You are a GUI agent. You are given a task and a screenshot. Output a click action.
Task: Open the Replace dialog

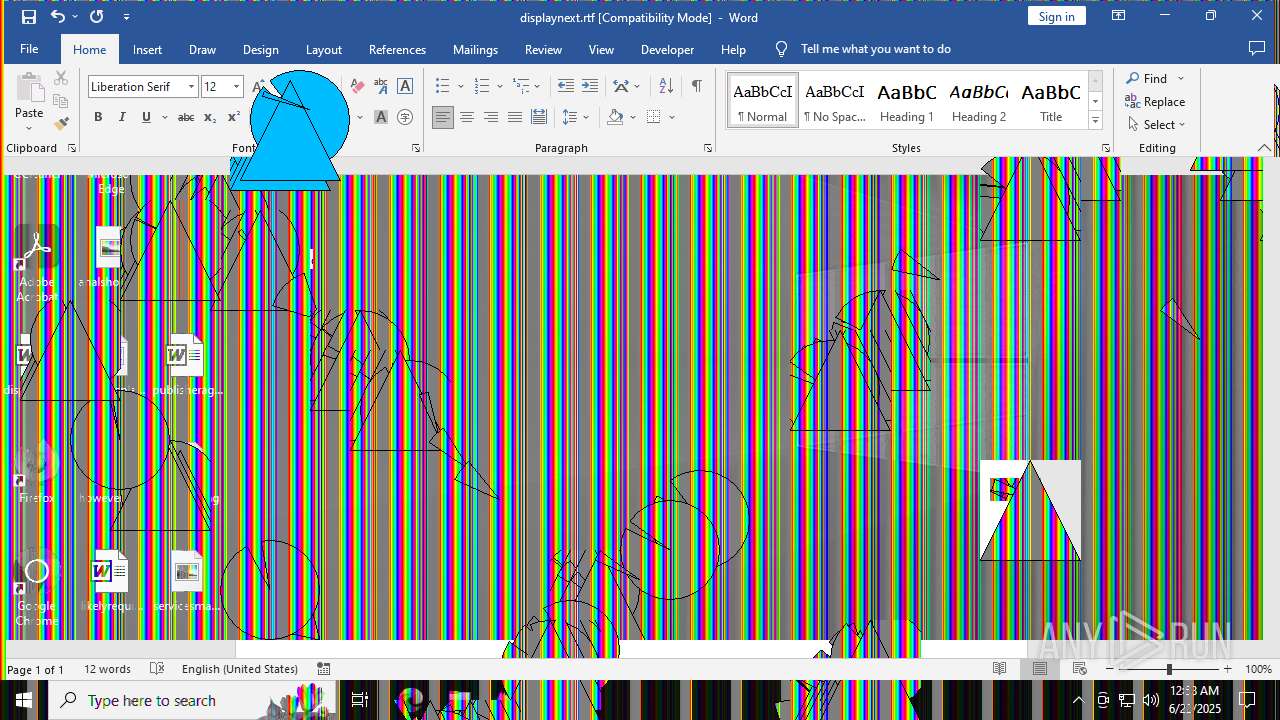tap(1155, 101)
